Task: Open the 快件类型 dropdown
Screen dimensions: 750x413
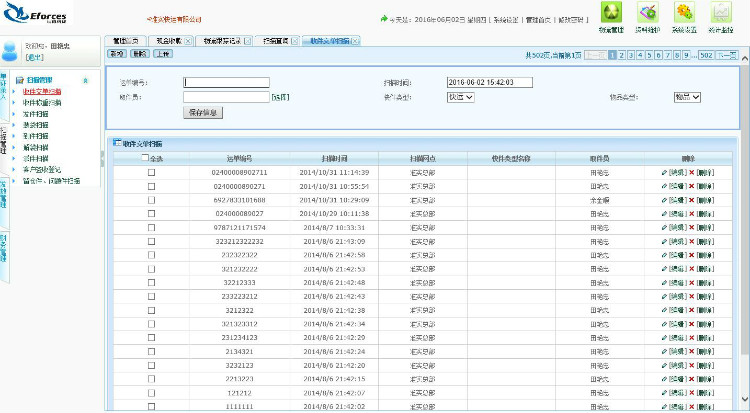Action: point(460,97)
